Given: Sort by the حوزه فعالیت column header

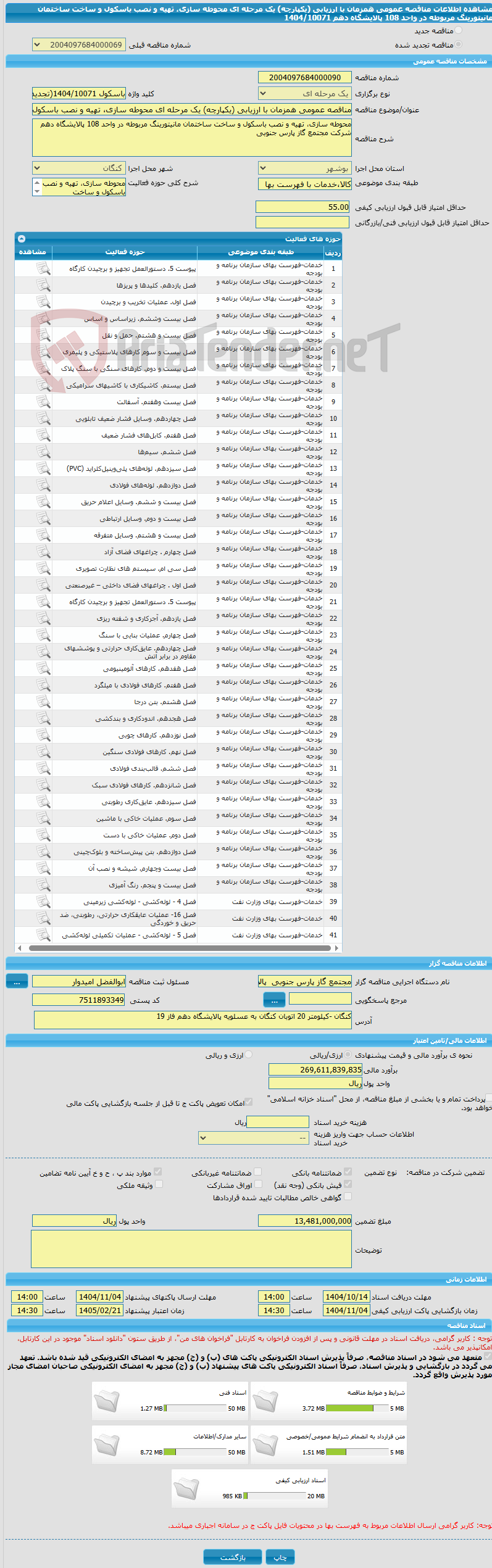Looking at the screenshot, I should (x=125, y=252).
